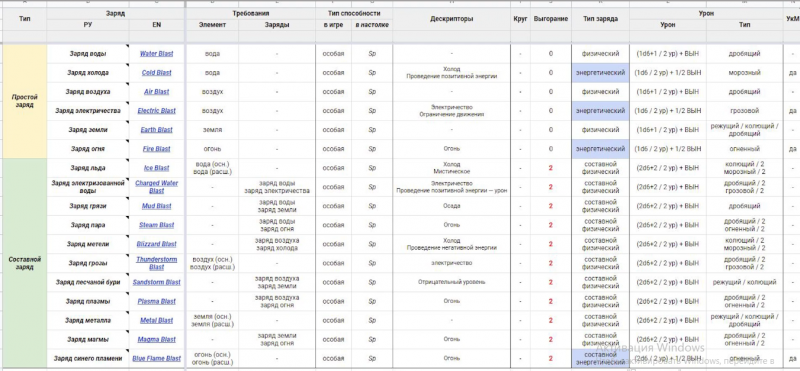Image resolution: width=800 pixels, height=371 pixels.
Task: Select the 'Дескрипторы' header cell
Action: click(x=452, y=19)
